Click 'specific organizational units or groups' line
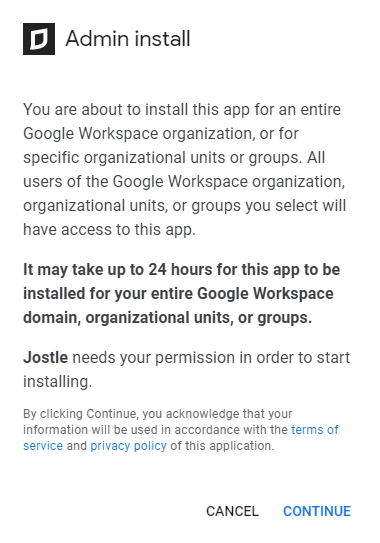 click(x=174, y=158)
